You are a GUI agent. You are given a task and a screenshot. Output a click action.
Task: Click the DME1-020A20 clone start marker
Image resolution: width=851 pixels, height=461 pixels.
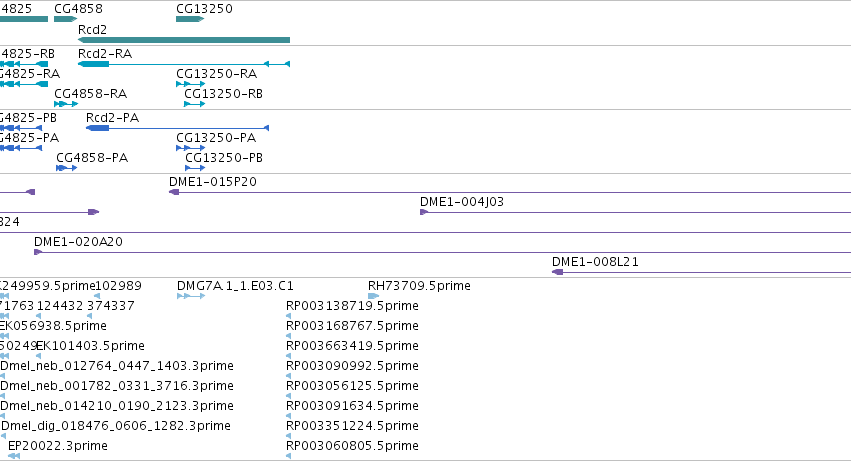[38, 252]
